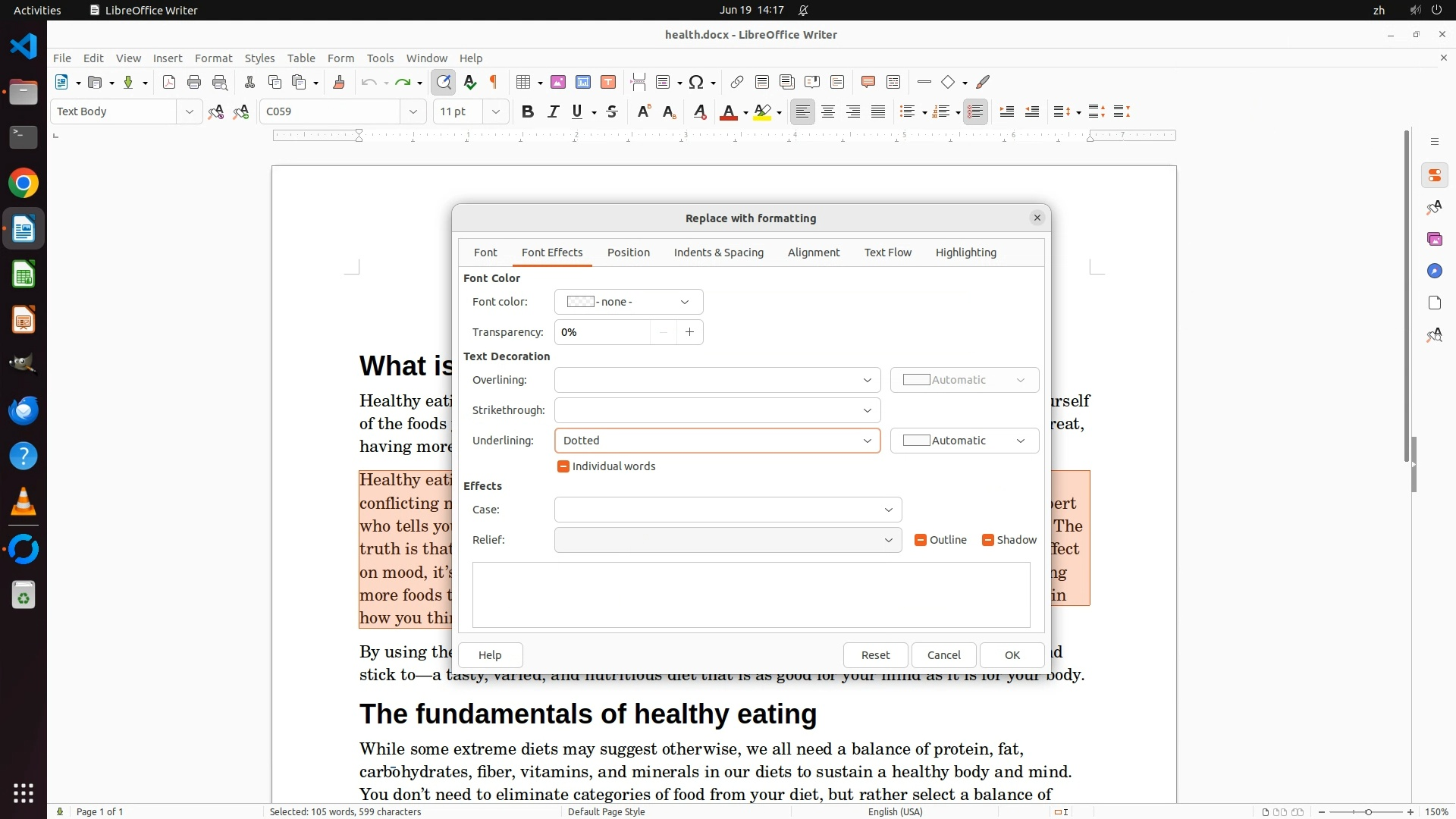Click the Italic formatting icon
Viewport: 1456px width, 819px height.
553,112
